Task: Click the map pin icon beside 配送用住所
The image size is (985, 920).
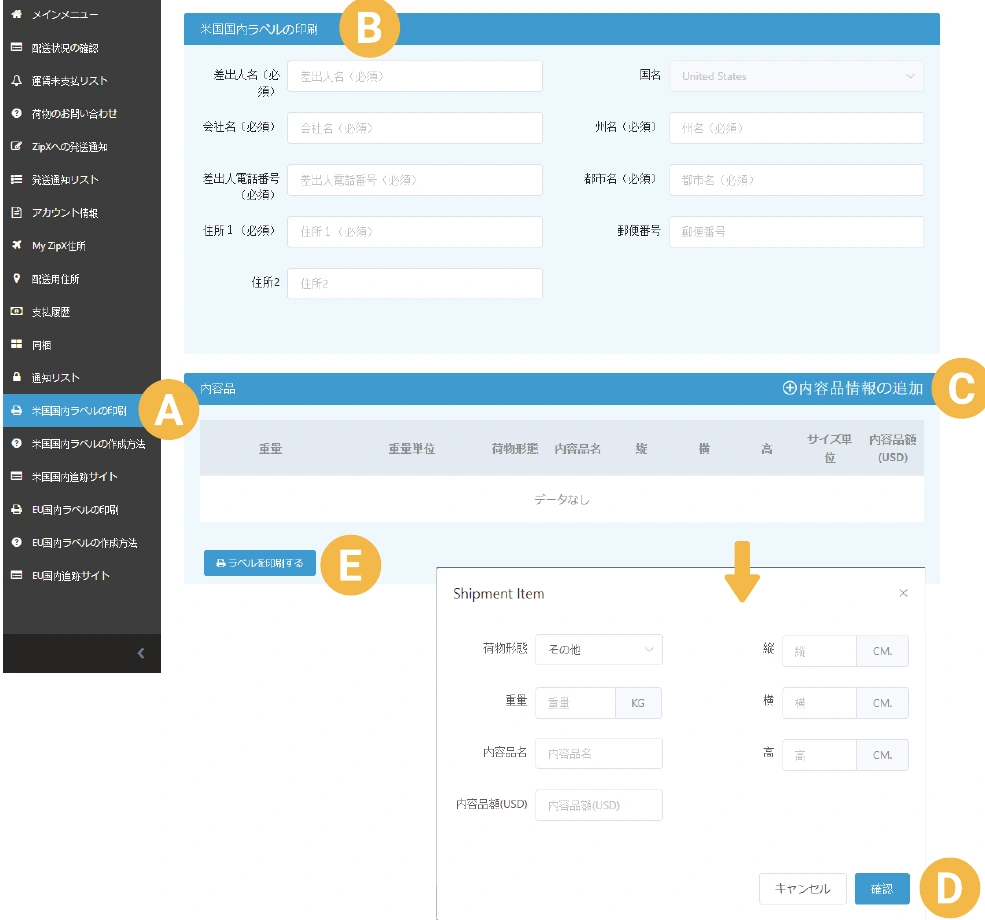Action: (17, 278)
